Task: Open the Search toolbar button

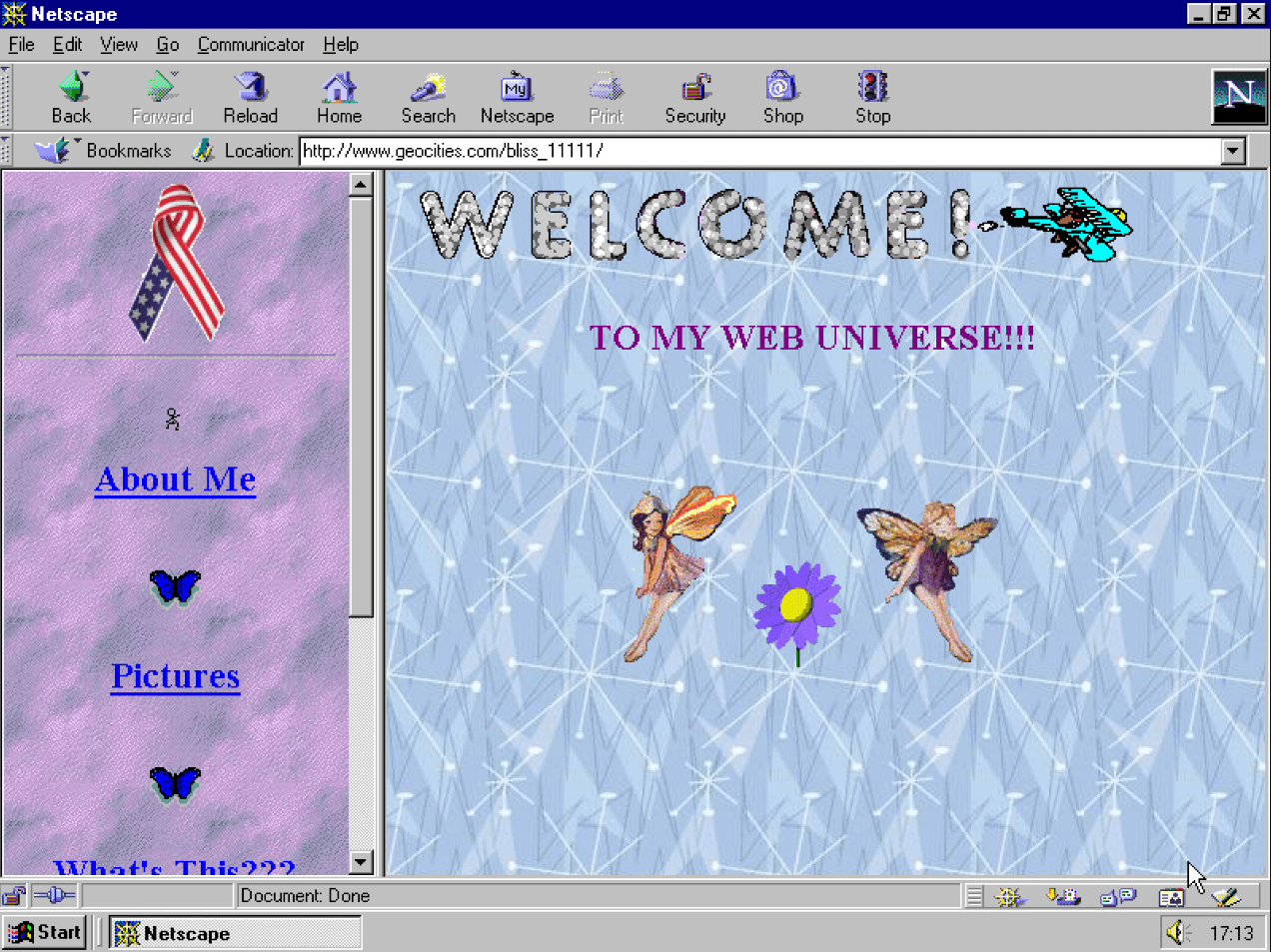Action: [428, 98]
